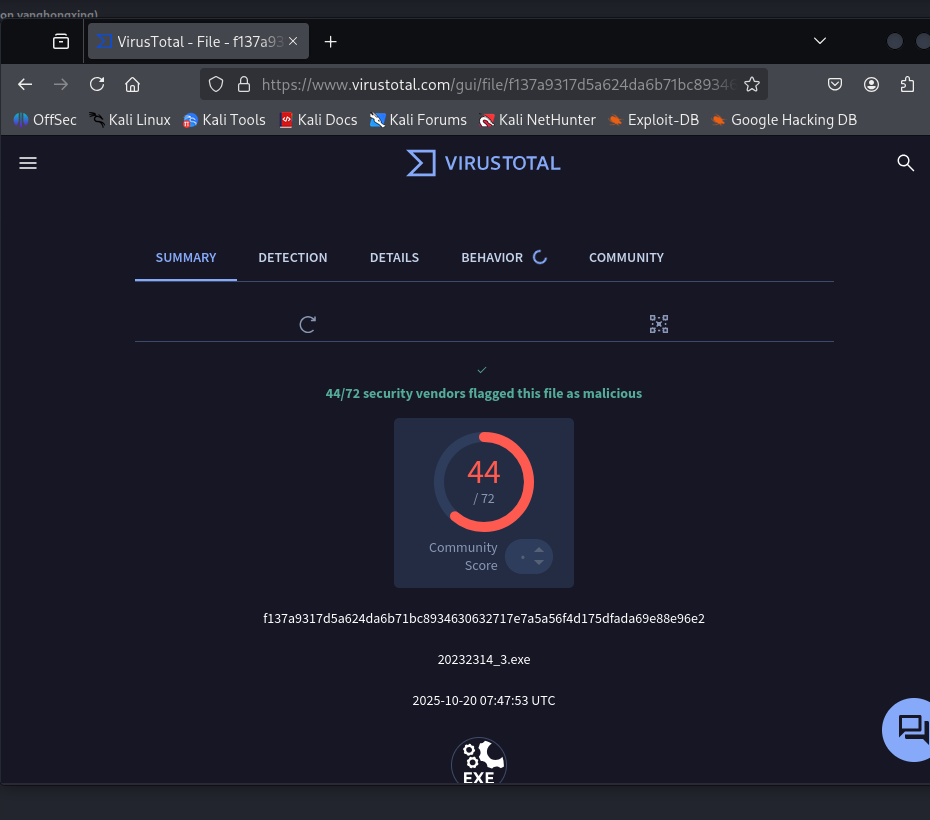The height and width of the screenshot is (820, 930).
Task: Vote down the community score
Action: tap(539, 562)
